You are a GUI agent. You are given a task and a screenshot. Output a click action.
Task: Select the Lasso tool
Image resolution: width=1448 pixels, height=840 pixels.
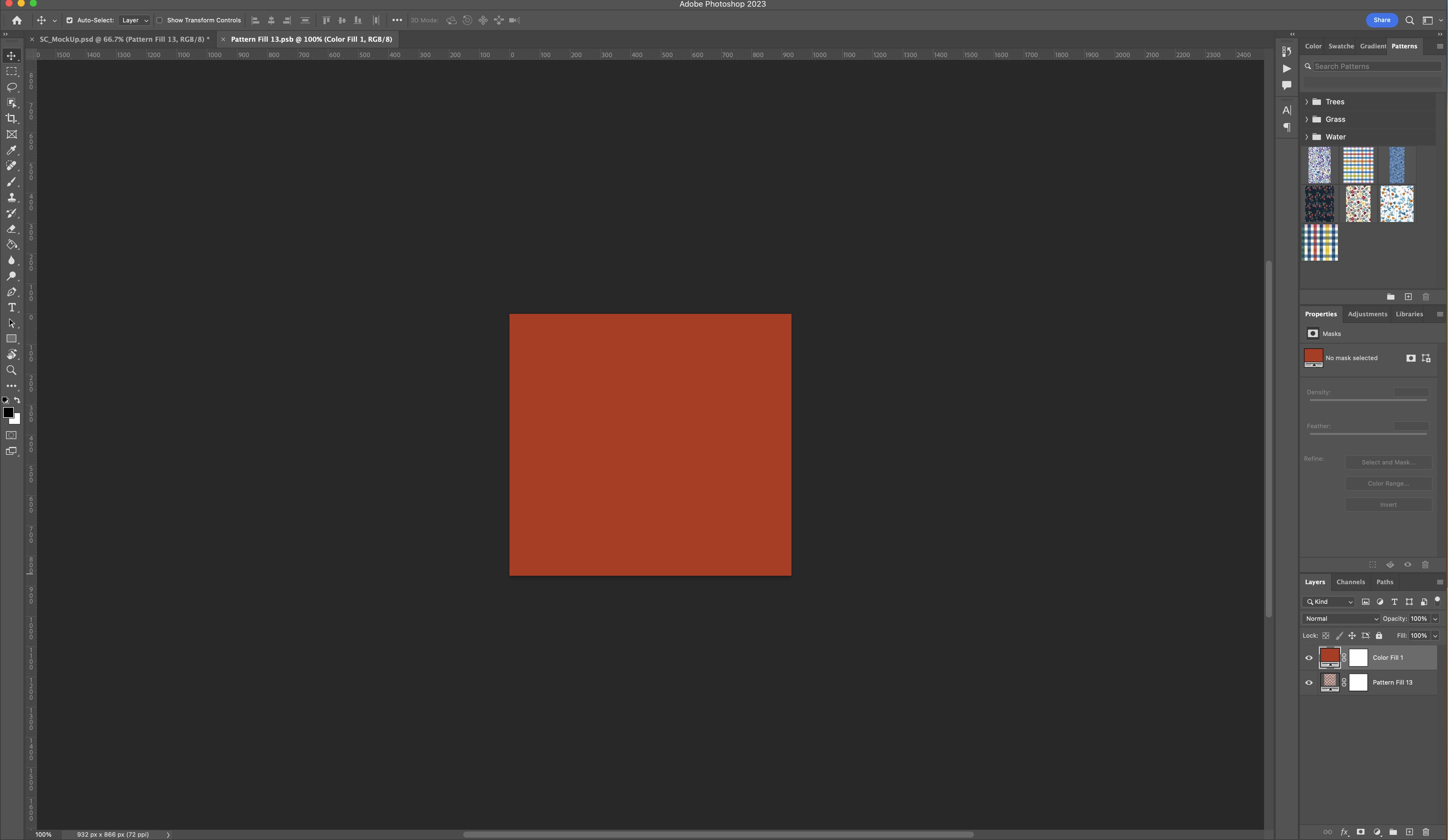[x=11, y=87]
